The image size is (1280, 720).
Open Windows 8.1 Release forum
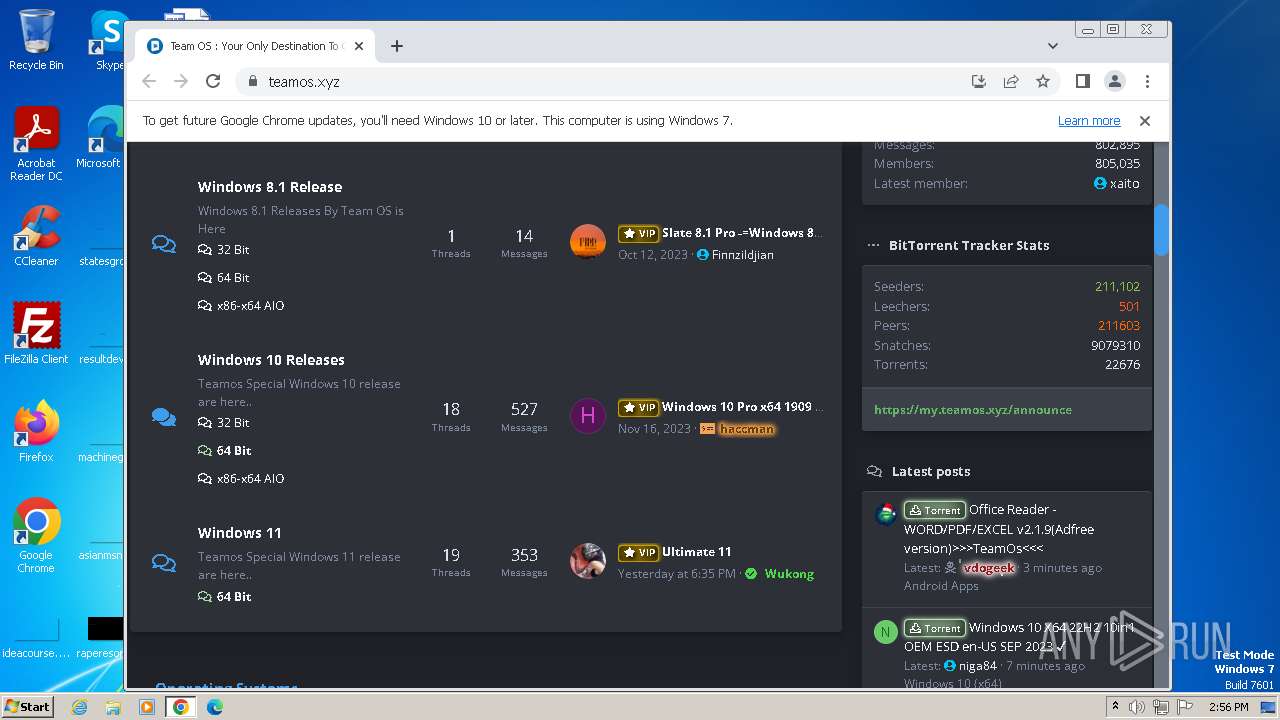pyautogui.click(x=270, y=187)
